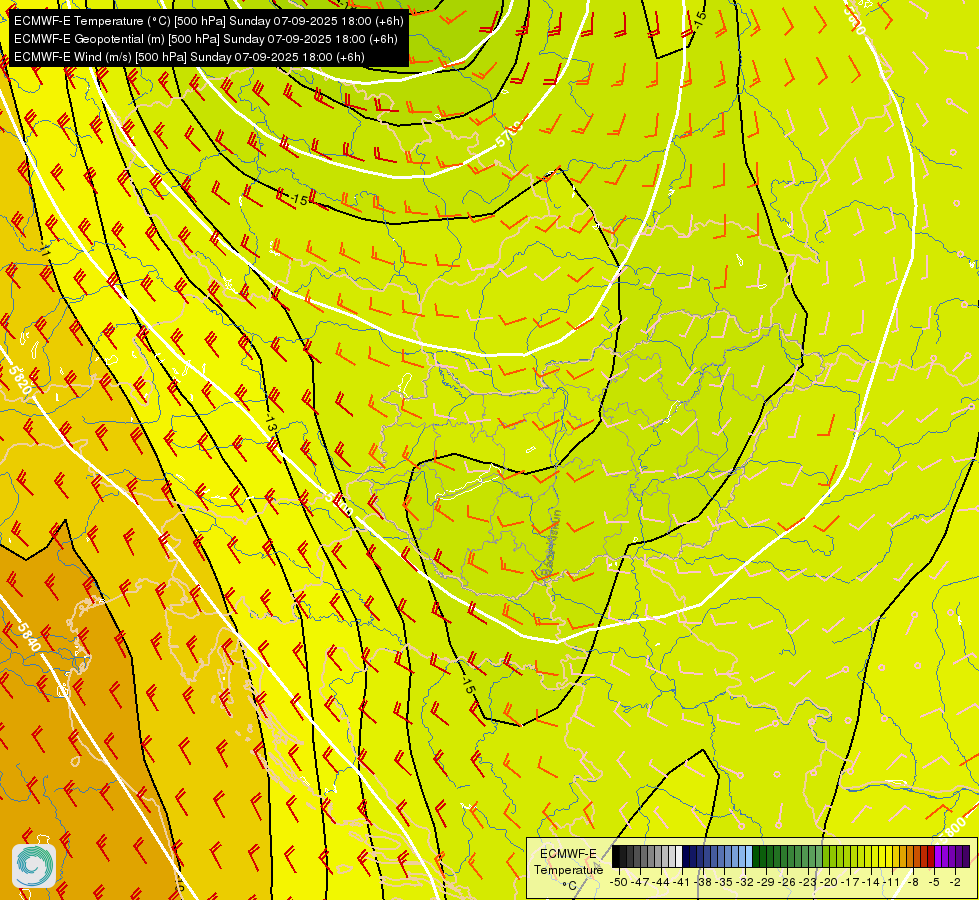
Task: Click the -35 value on the legend scale
Action: point(724,883)
